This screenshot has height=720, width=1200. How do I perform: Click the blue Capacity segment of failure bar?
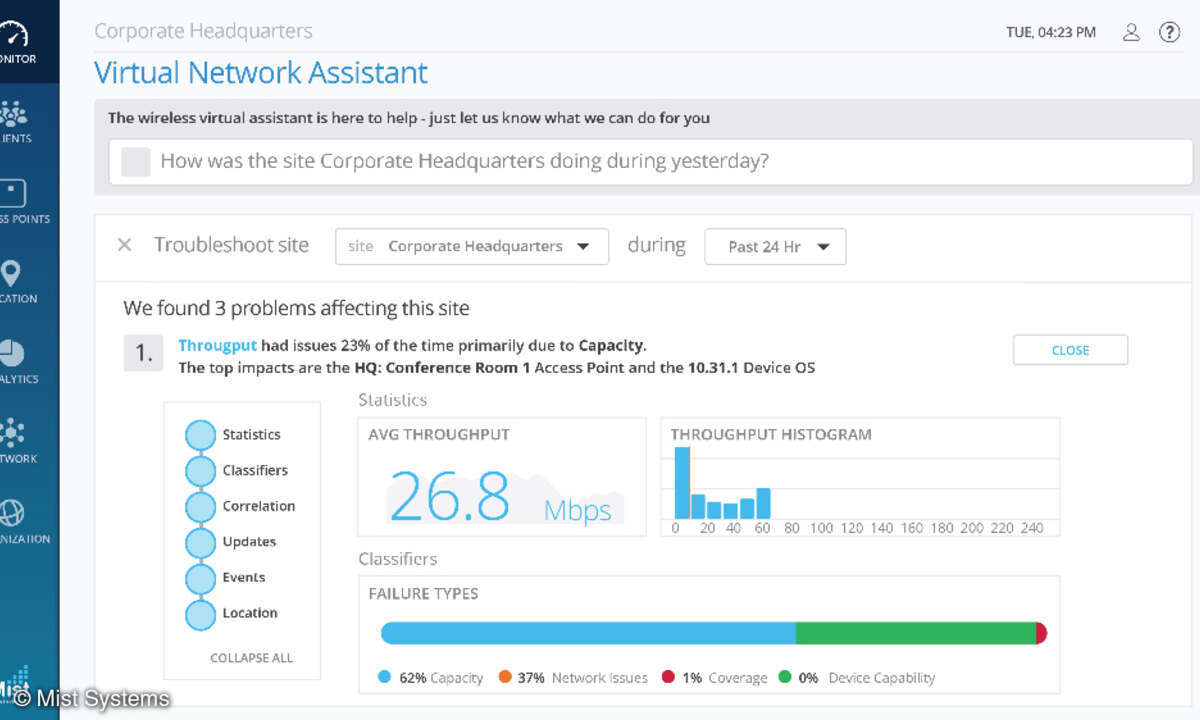588,633
